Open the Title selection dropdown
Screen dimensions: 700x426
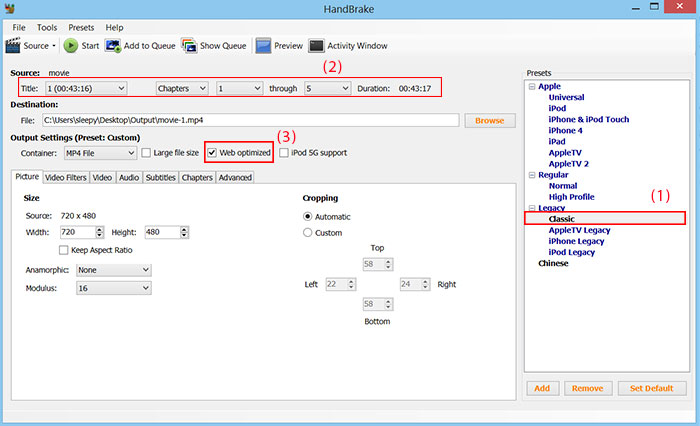[x=85, y=88]
